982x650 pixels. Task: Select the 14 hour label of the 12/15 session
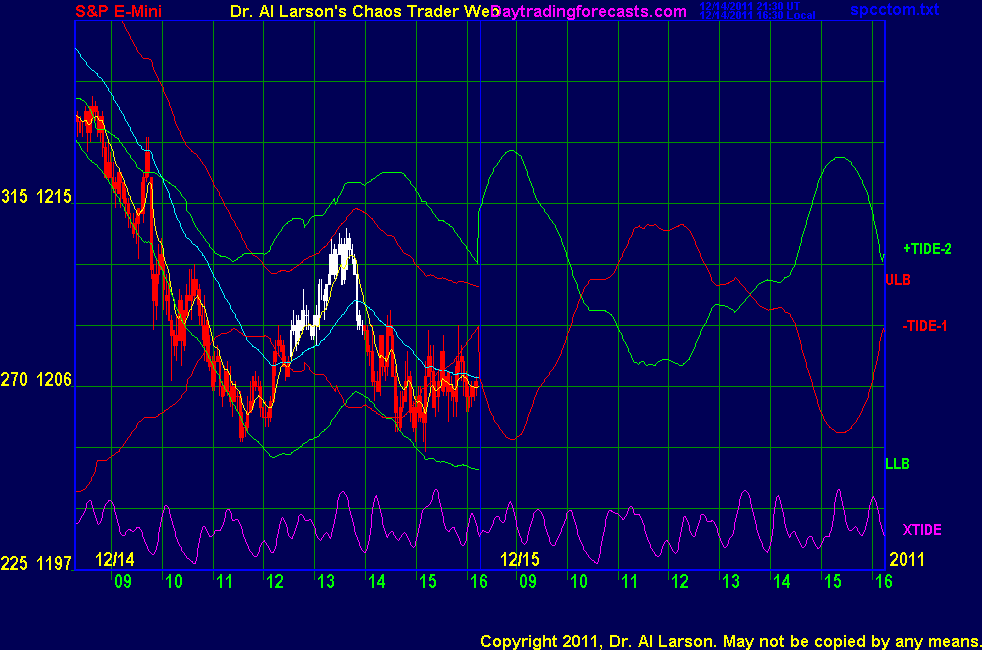782,582
